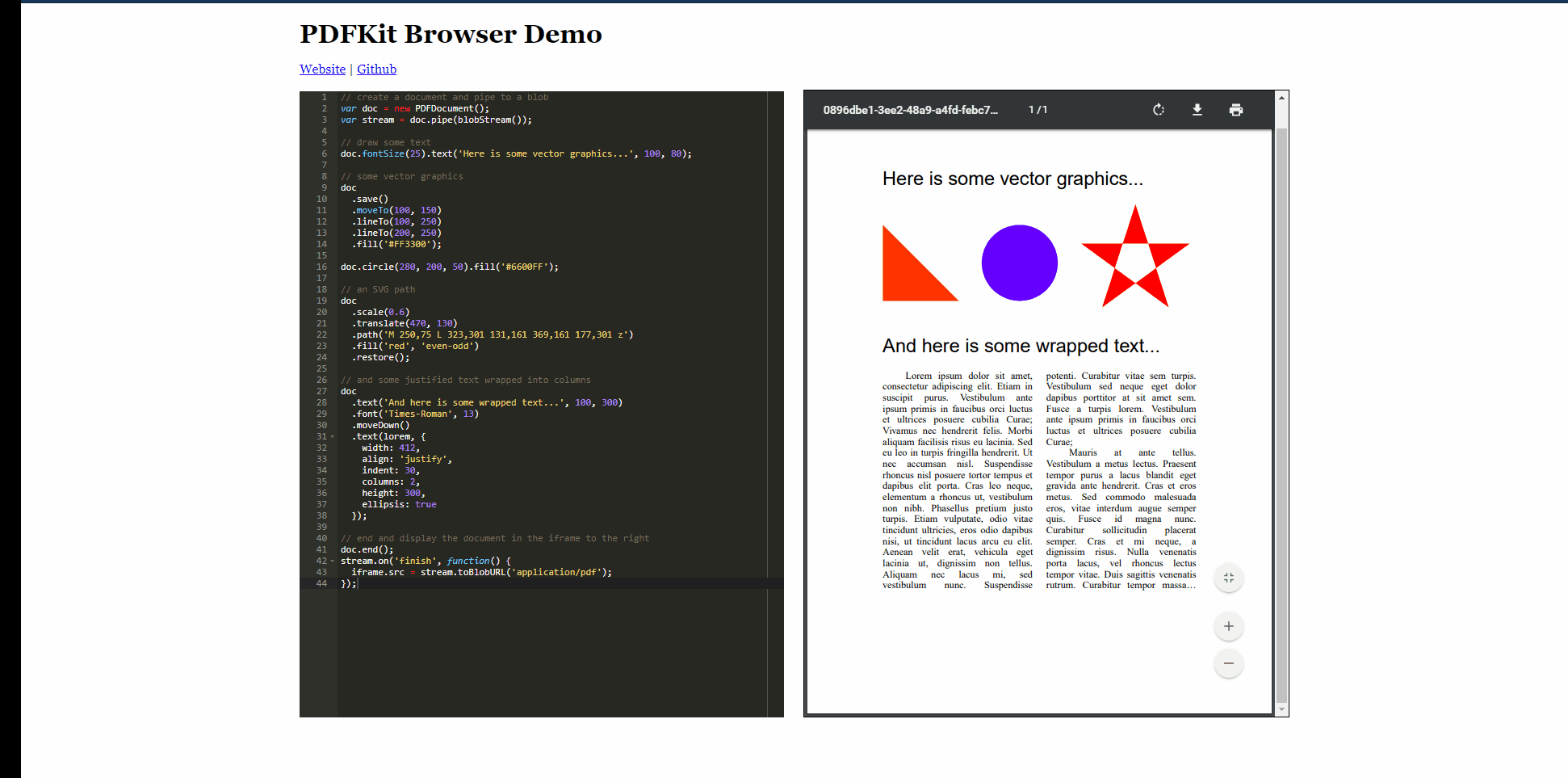Click the 'align: justify' code line
The width and height of the screenshot is (1568, 778).
point(407,459)
